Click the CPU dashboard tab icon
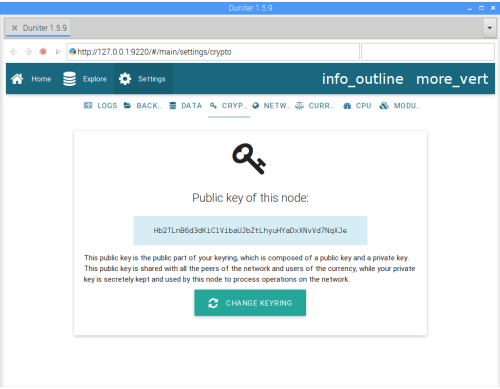The image size is (500, 389). (347, 106)
